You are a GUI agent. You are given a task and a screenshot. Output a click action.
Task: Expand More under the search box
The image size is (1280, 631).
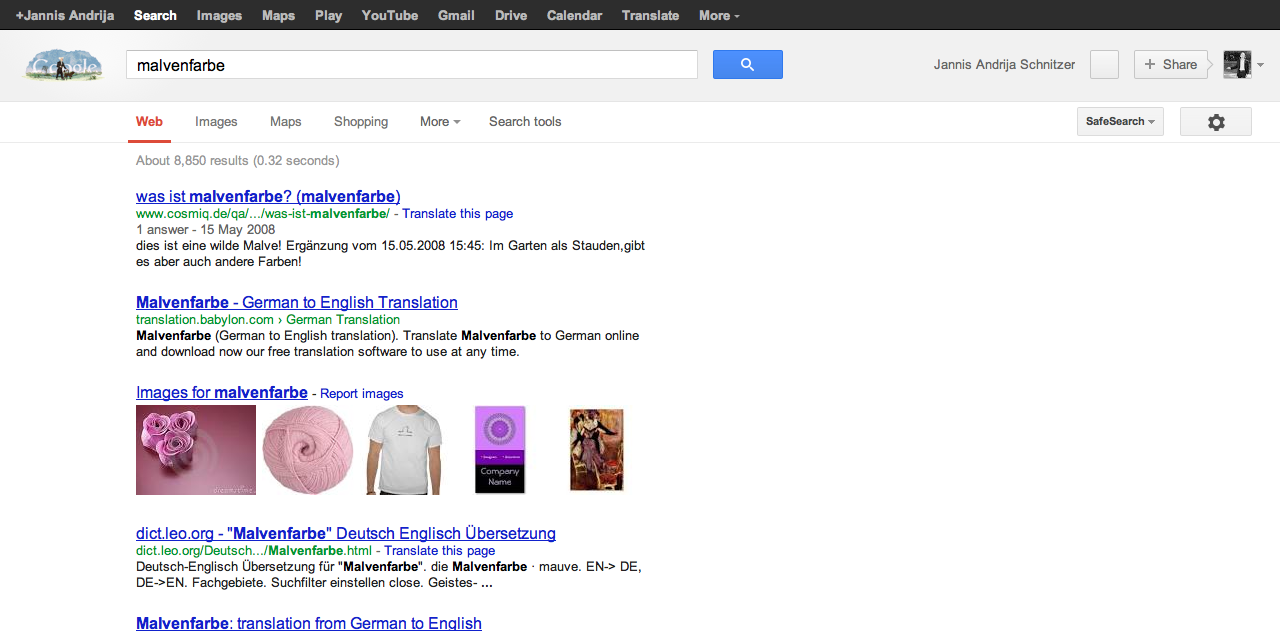pyautogui.click(x=440, y=122)
